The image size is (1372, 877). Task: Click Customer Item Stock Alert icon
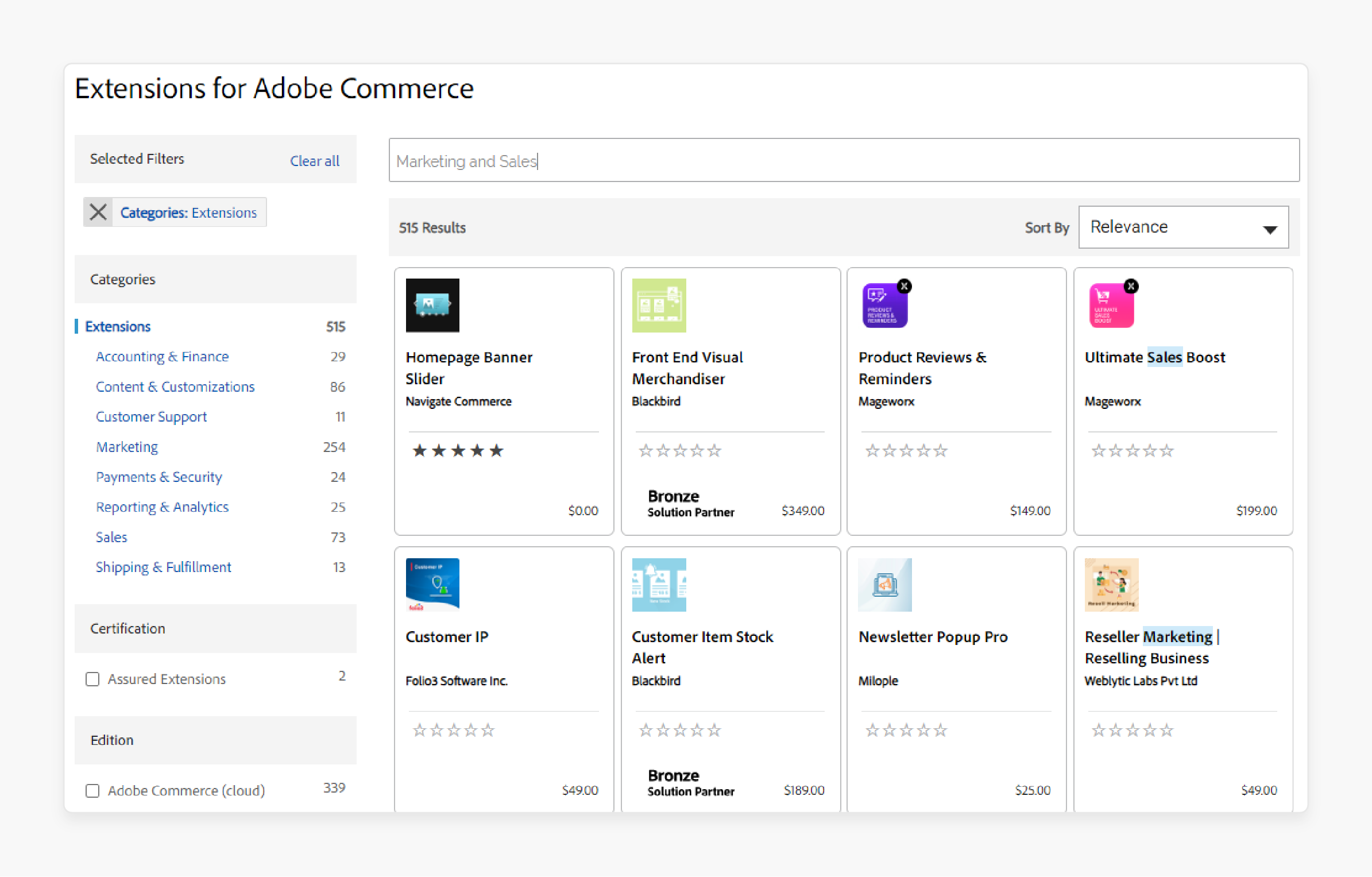(659, 585)
